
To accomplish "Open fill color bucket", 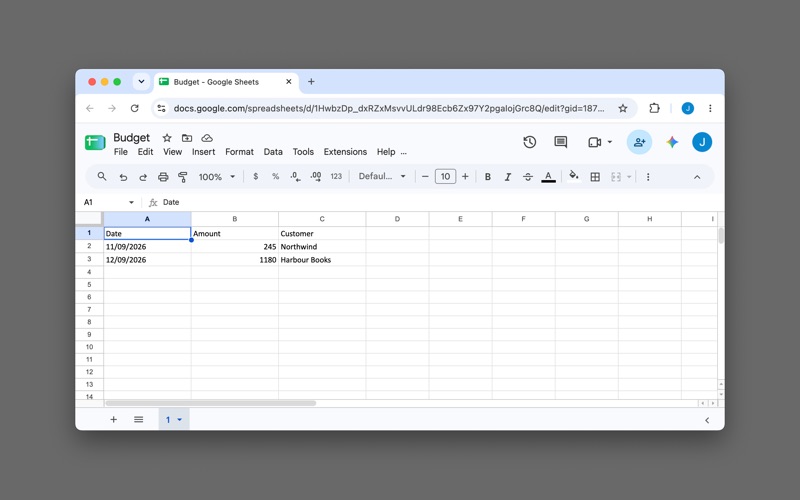I will click(574, 177).
